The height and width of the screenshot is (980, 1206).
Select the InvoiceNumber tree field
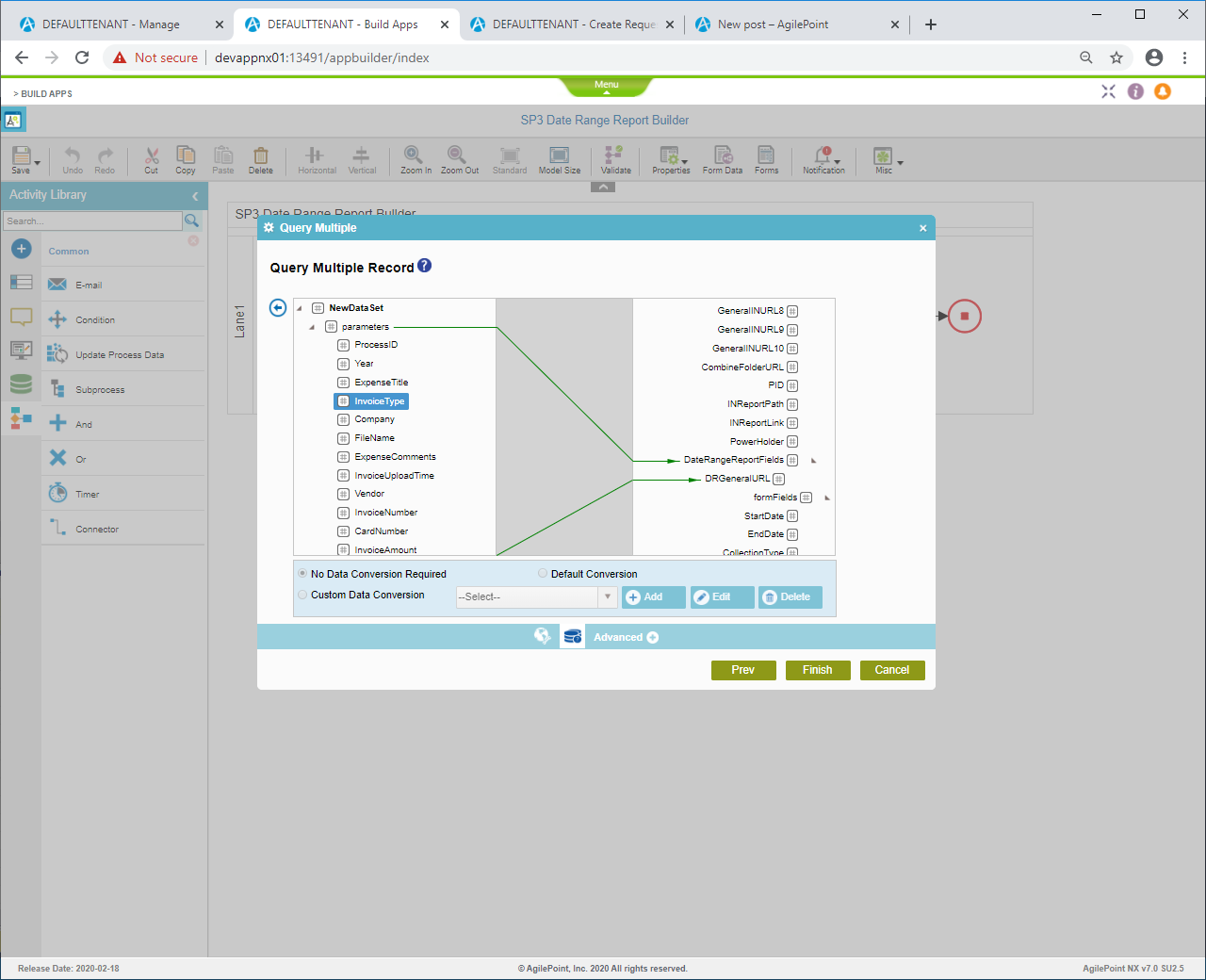(x=385, y=513)
